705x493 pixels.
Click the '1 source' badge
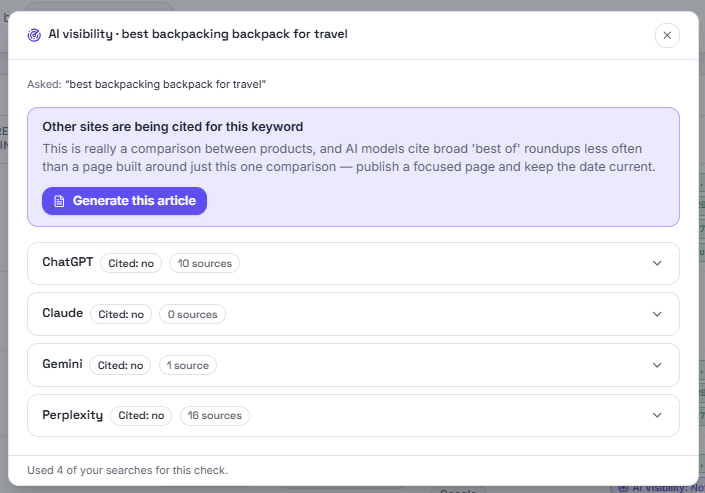point(187,365)
